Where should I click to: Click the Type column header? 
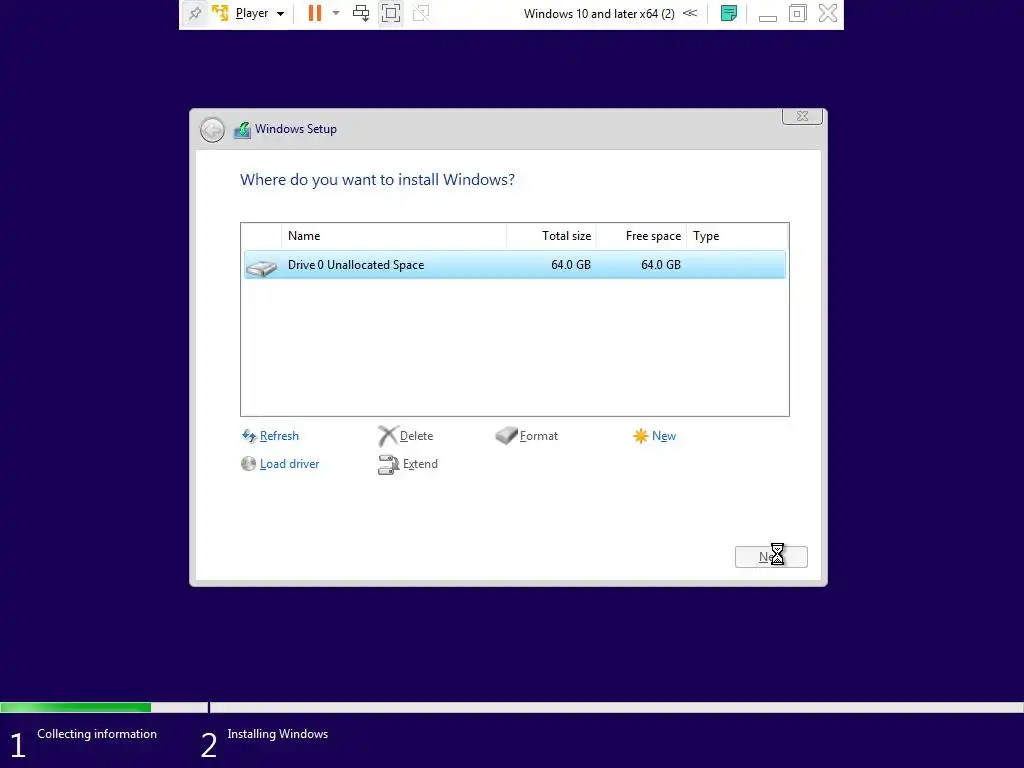(737, 236)
